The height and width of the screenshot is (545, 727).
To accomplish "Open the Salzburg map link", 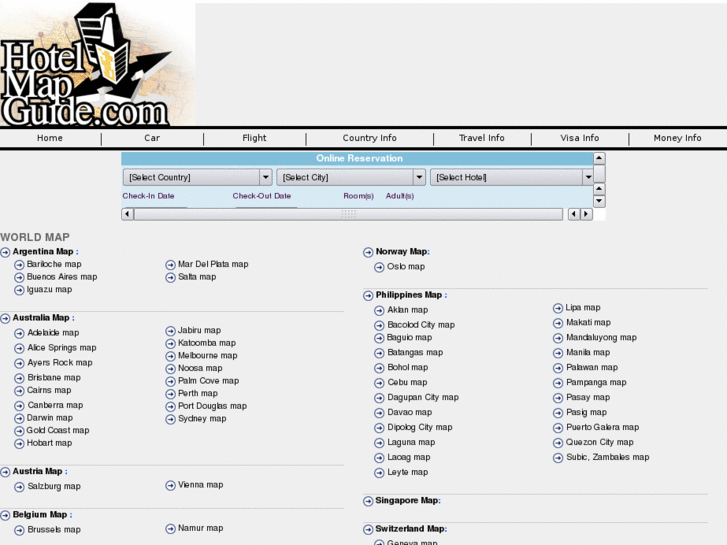I will click(x=54, y=486).
